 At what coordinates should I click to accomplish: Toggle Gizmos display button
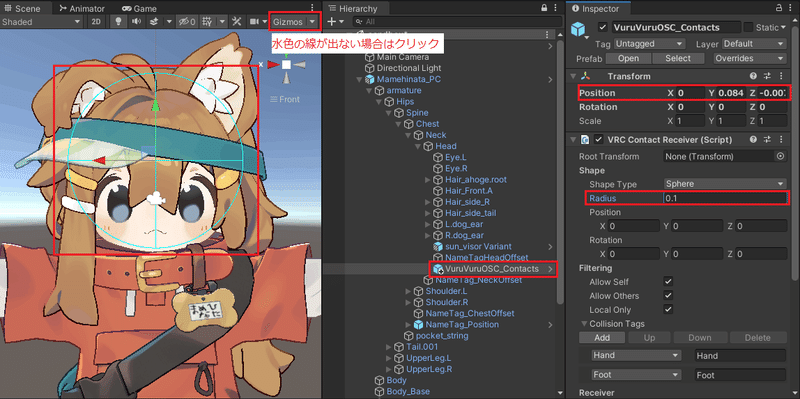click(x=288, y=21)
